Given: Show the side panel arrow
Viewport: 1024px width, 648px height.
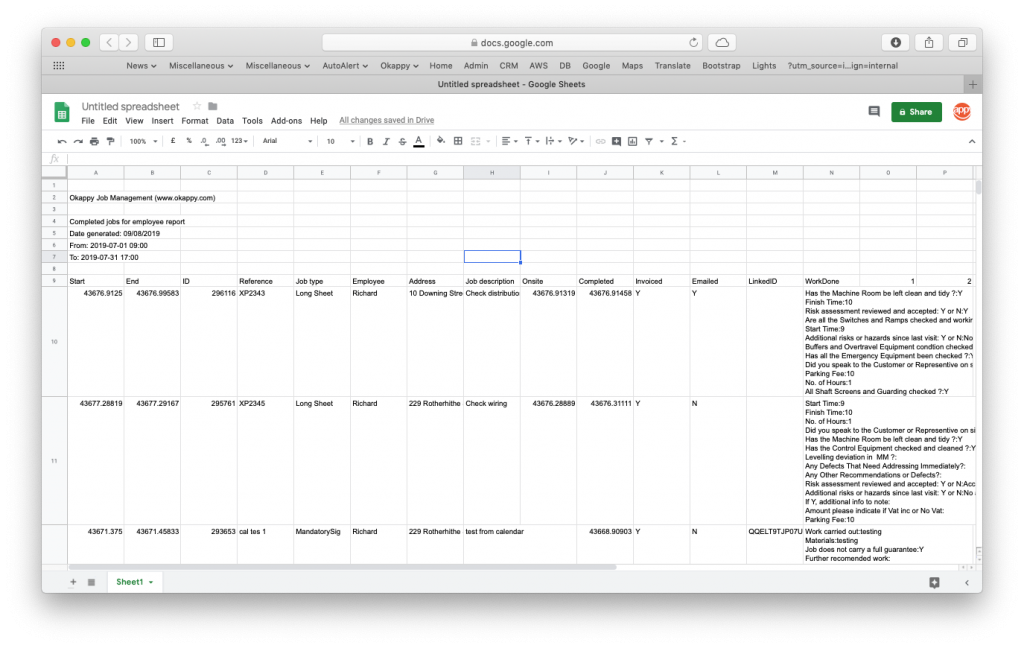Looking at the screenshot, I should [x=967, y=583].
